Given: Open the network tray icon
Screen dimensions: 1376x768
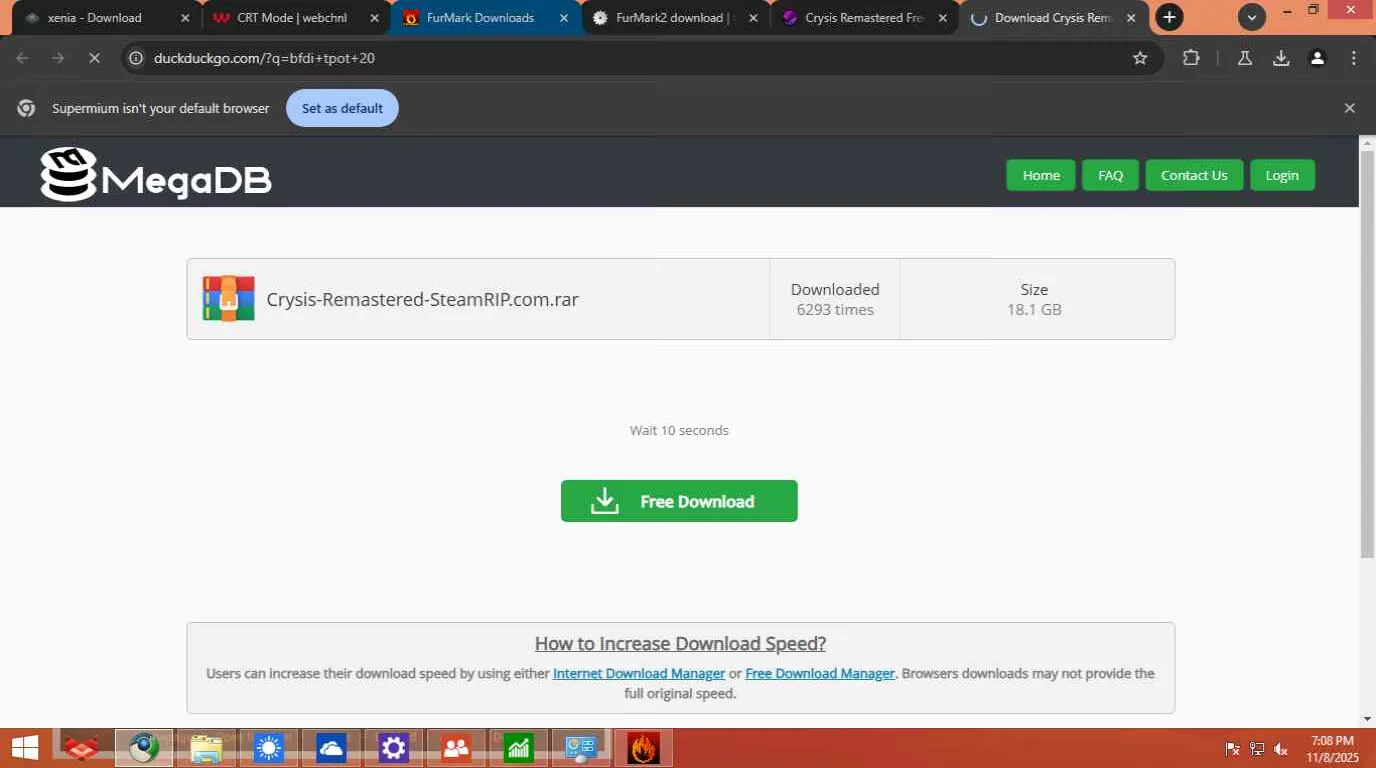Looking at the screenshot, I should tap(1257, 749).
